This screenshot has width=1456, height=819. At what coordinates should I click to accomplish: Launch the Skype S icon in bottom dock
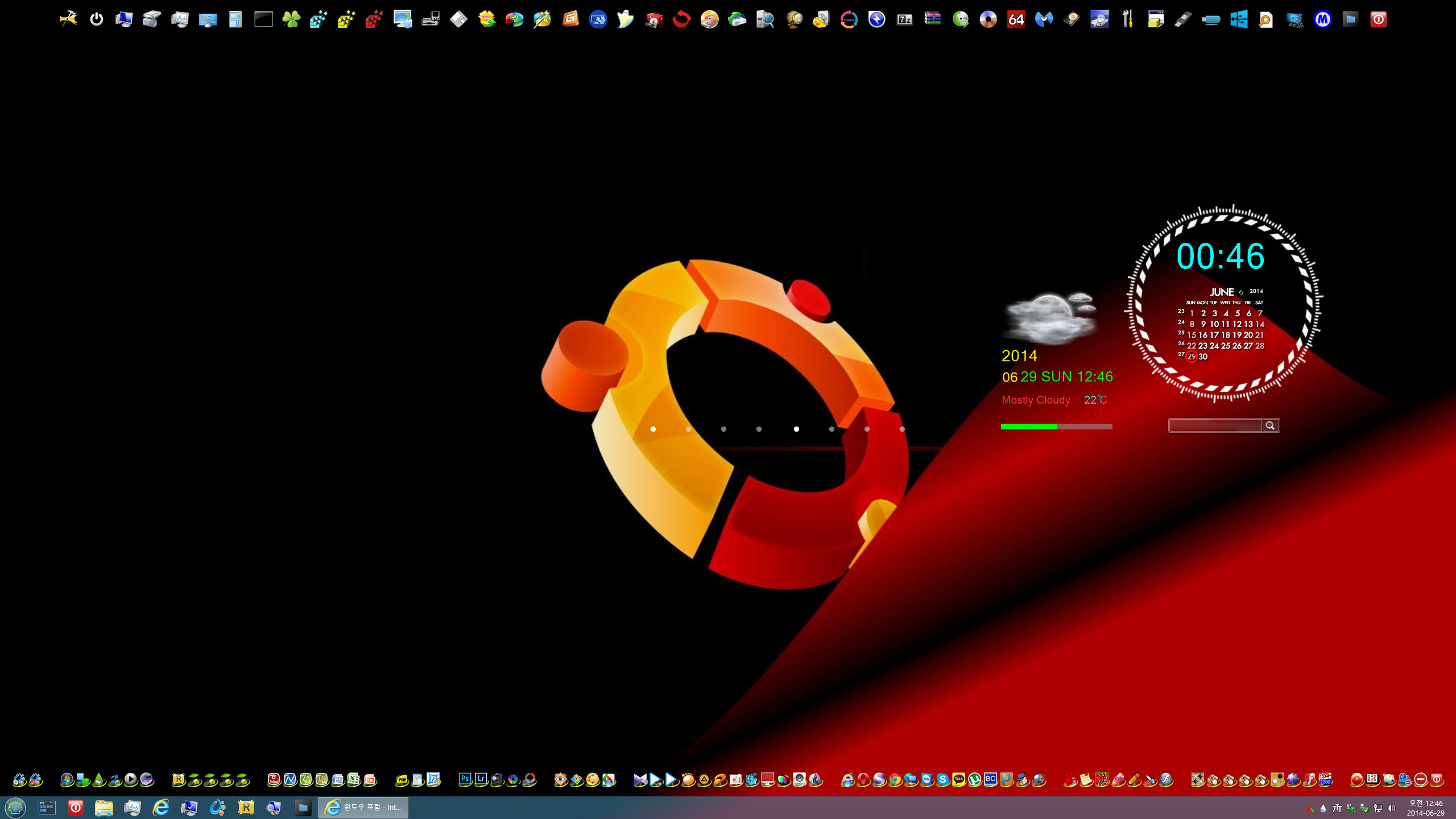coord(942,779)
